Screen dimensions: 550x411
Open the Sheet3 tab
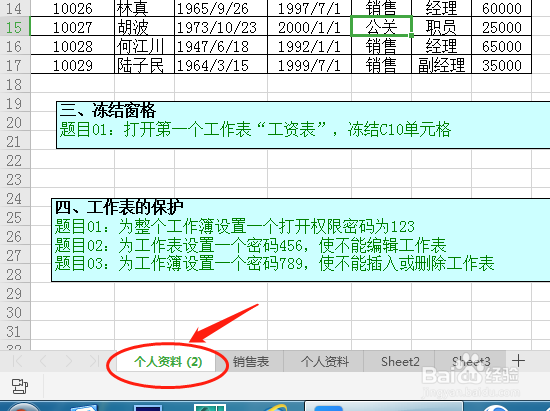(x=471, y=362)
